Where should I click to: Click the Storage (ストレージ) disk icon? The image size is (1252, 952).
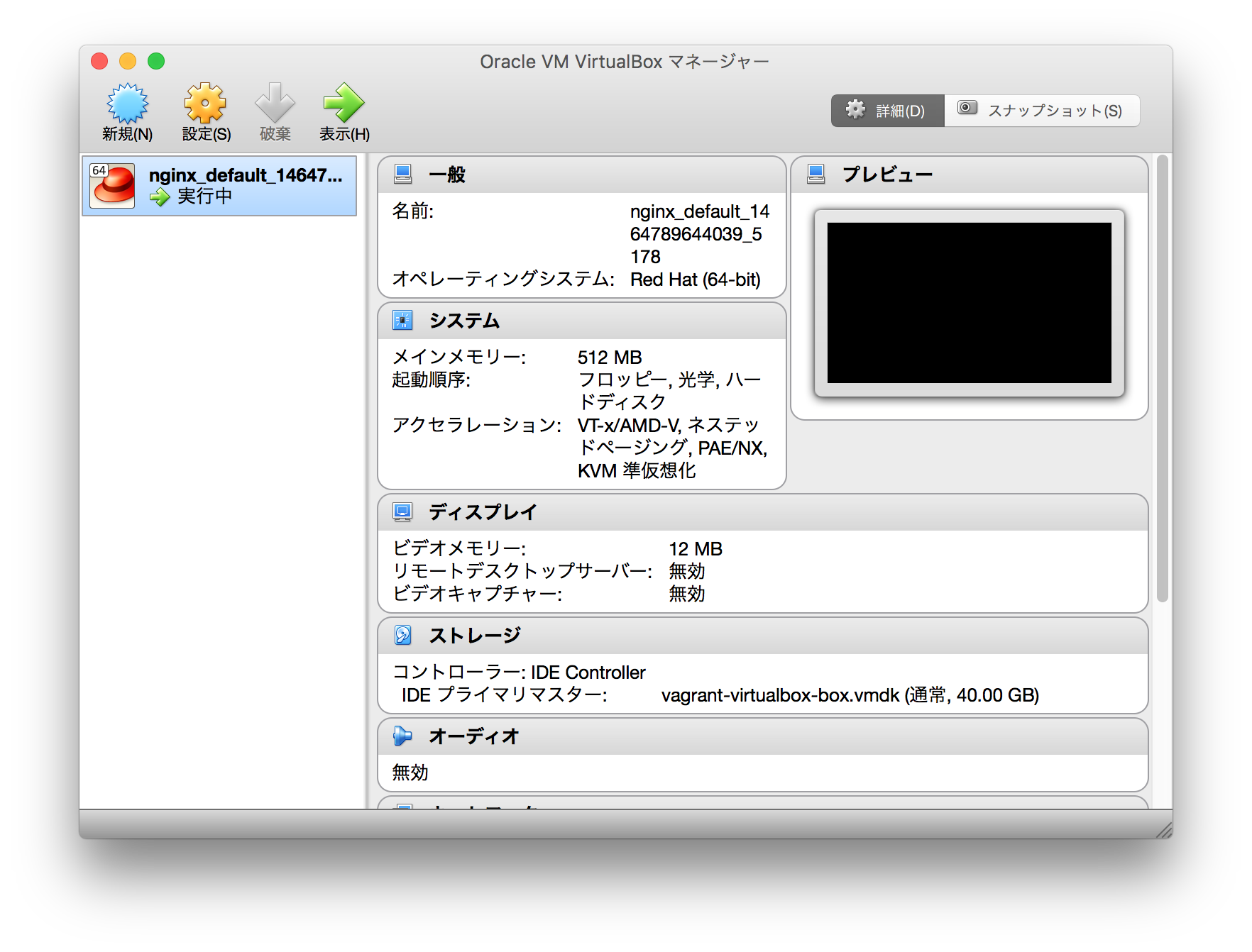click(403, 636)
